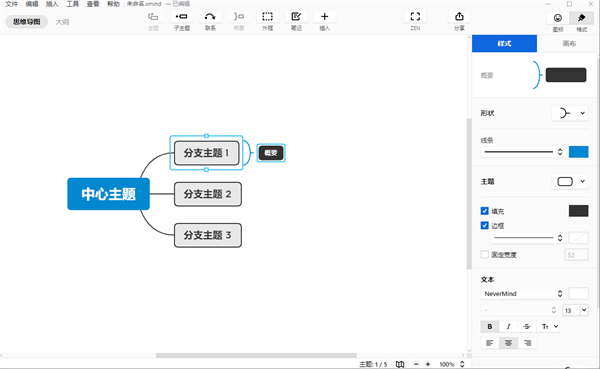This screenshot has width=600, height=369.
Task: Align text left
Action: [490, 343]
